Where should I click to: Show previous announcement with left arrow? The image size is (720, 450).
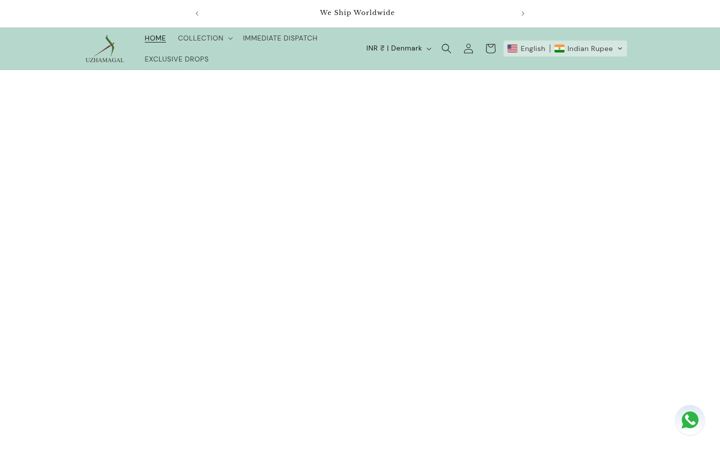tap(197, 13)
